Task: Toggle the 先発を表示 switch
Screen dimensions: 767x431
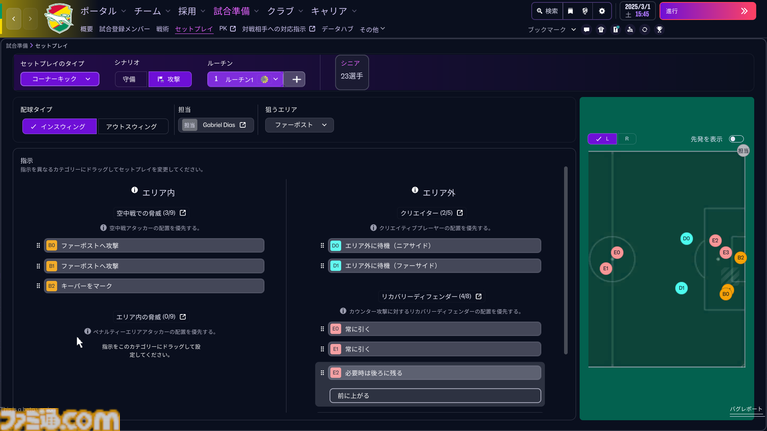Action: point(736,139)
